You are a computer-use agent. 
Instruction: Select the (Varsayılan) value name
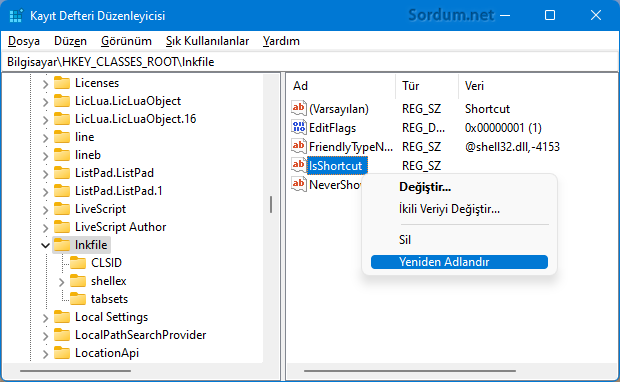339,109
